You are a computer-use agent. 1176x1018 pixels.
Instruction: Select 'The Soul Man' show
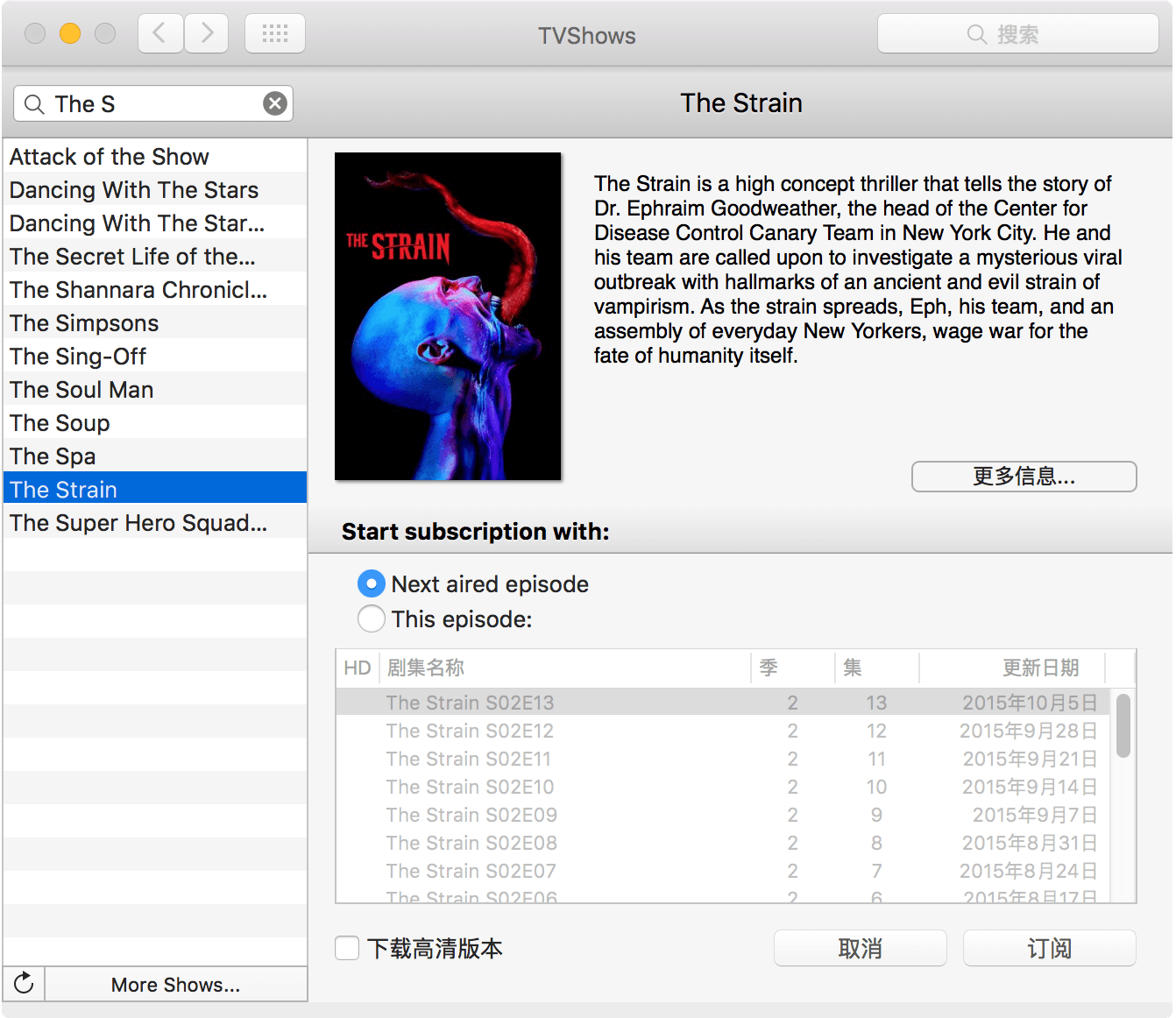pos(155,389)
